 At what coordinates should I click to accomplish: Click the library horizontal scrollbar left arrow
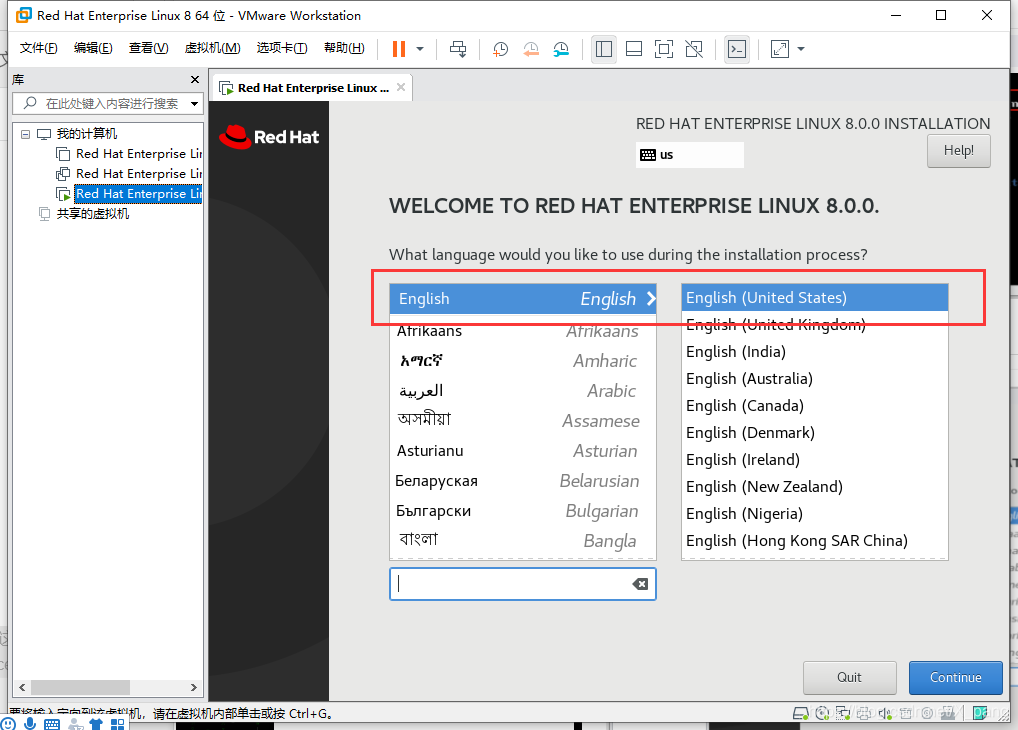point(22,687)
